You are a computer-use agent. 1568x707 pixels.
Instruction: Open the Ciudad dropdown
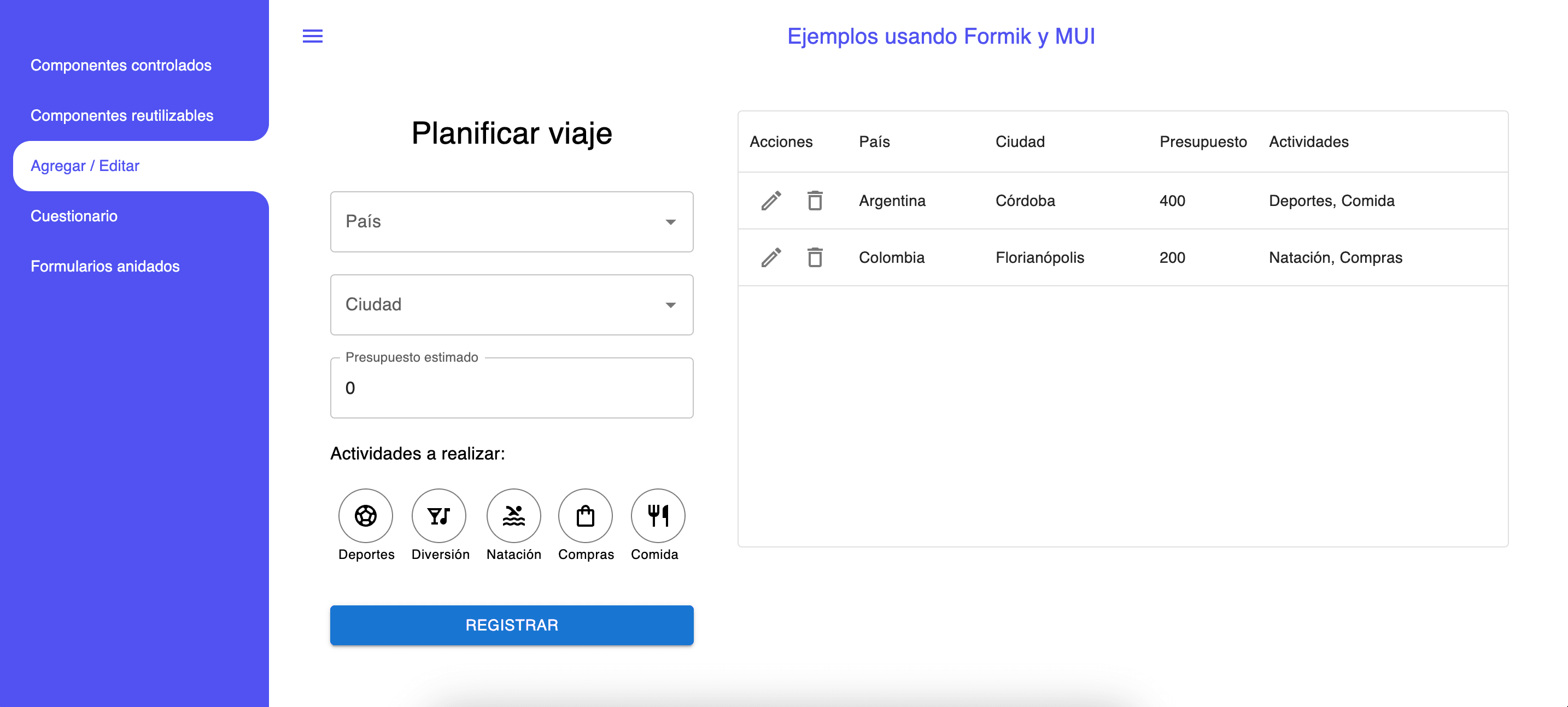(x=512, y=305)
